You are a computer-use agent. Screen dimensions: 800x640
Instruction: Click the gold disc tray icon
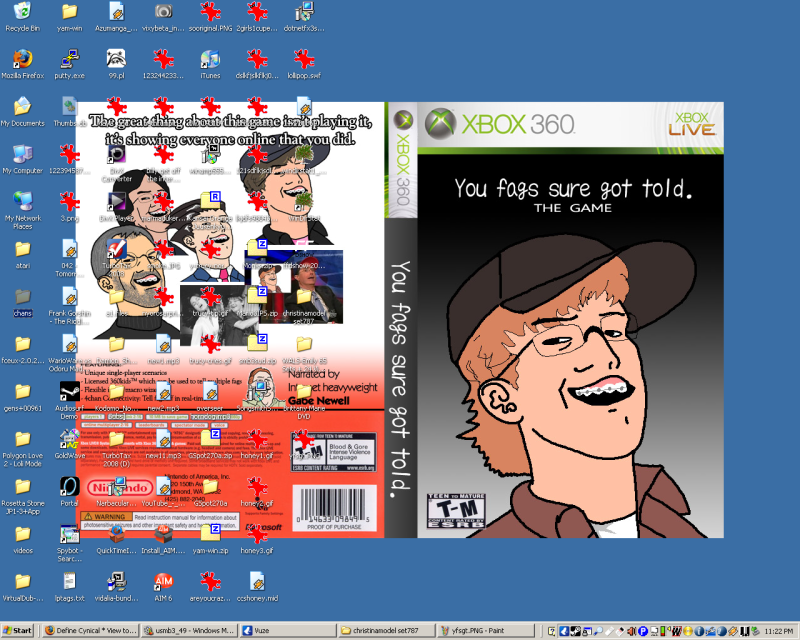pos(688,631)
